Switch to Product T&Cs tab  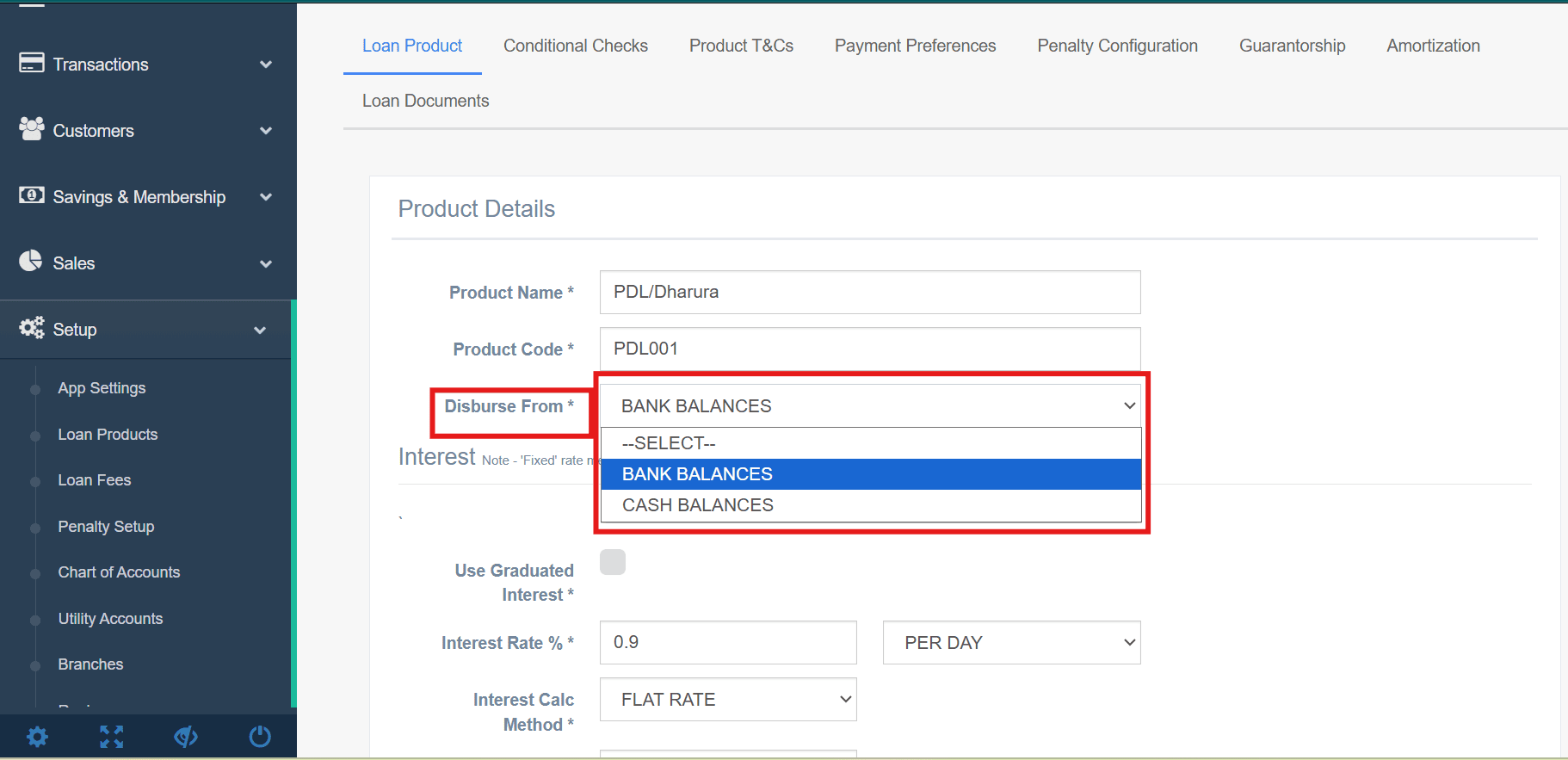742,46
